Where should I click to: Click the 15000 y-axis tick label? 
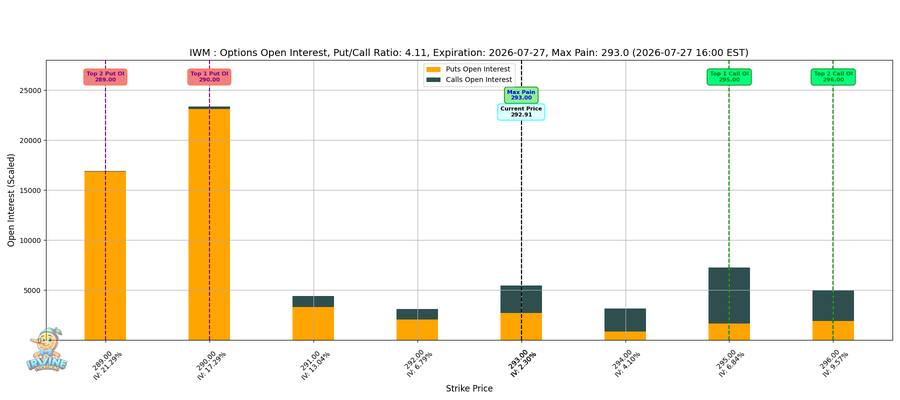pos(31,191)
